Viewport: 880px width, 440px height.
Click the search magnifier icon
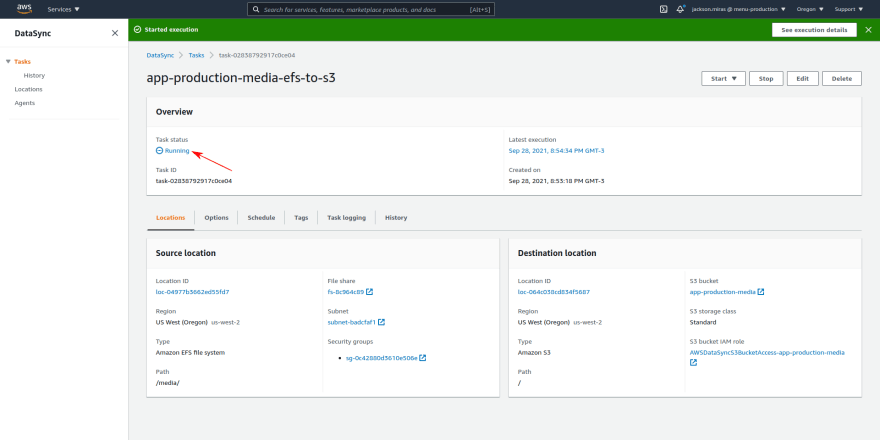click(x=256, y=10)
